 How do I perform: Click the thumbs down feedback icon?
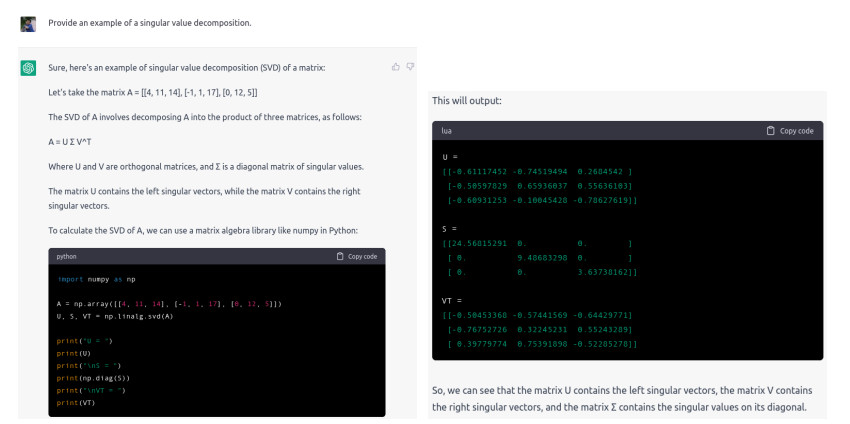(x=408, y=67)
